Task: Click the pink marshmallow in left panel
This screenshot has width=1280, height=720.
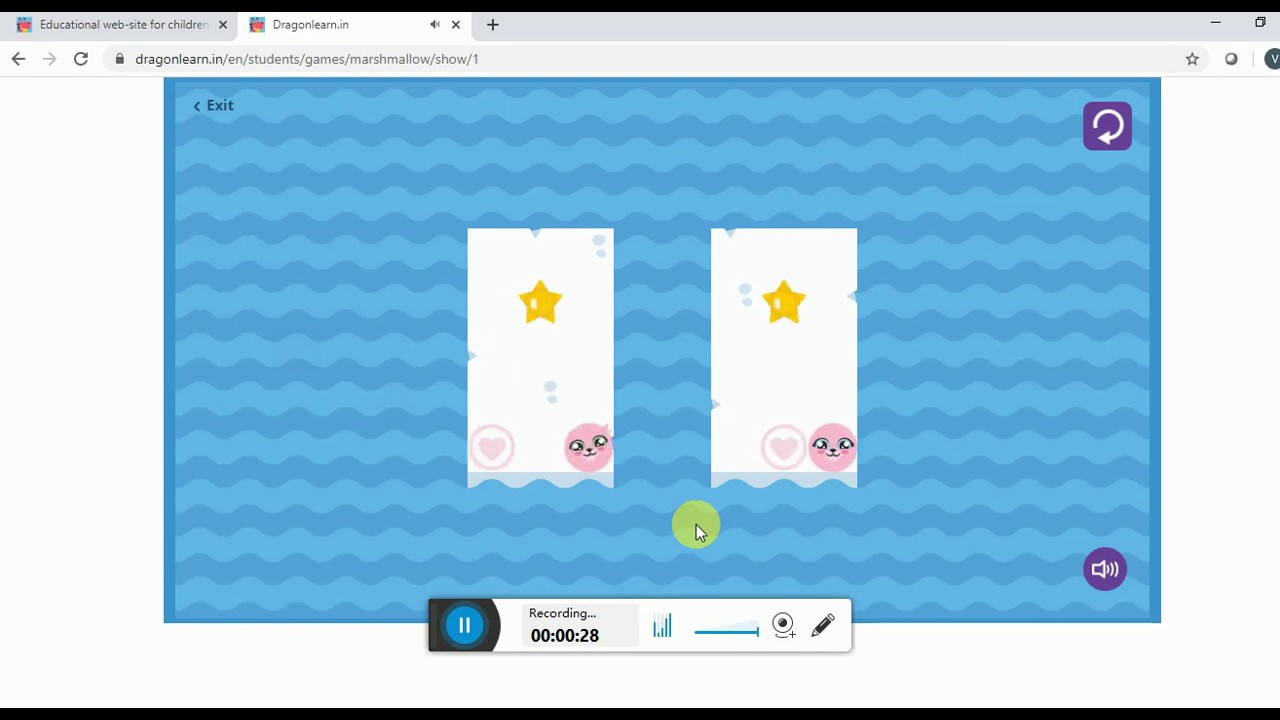Action: point(588,447)
